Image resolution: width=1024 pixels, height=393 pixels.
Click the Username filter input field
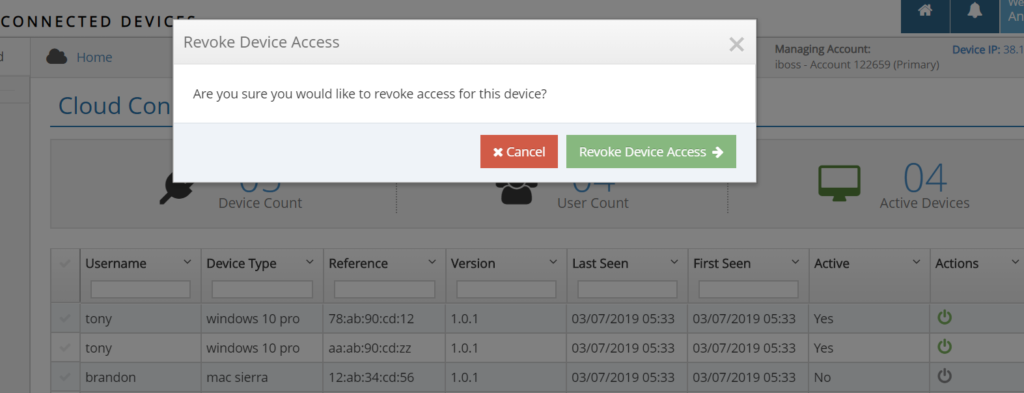click(x=140, y=289)
